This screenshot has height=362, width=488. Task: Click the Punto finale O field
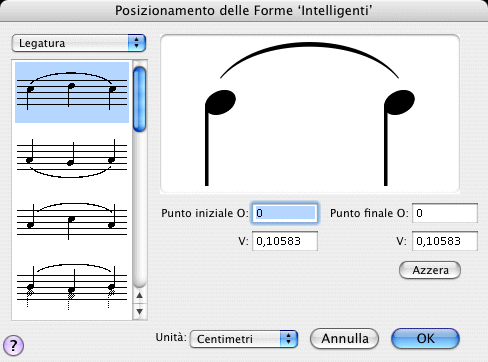(445, 213)
